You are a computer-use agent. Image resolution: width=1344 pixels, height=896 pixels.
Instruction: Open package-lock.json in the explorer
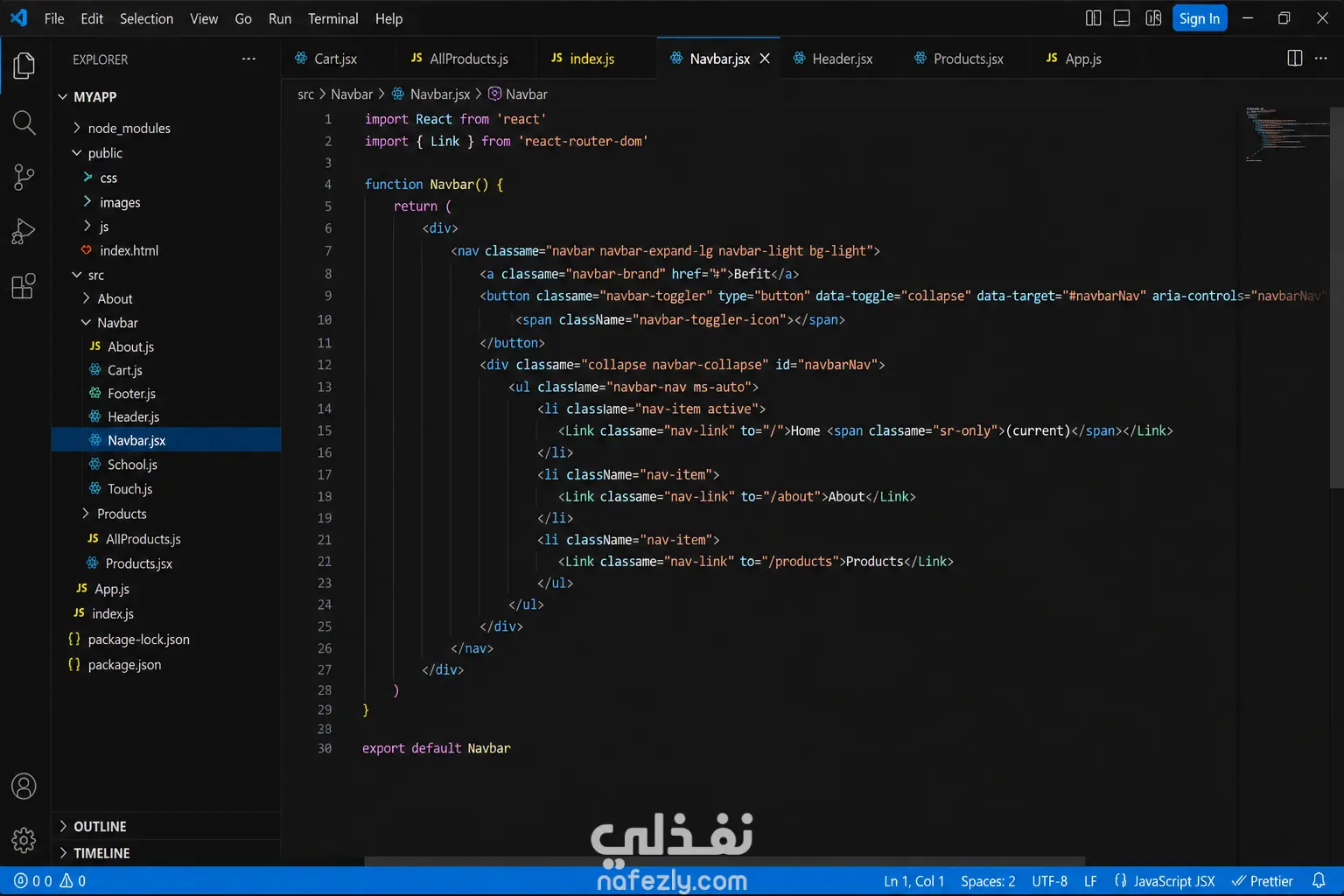[138, 640]
